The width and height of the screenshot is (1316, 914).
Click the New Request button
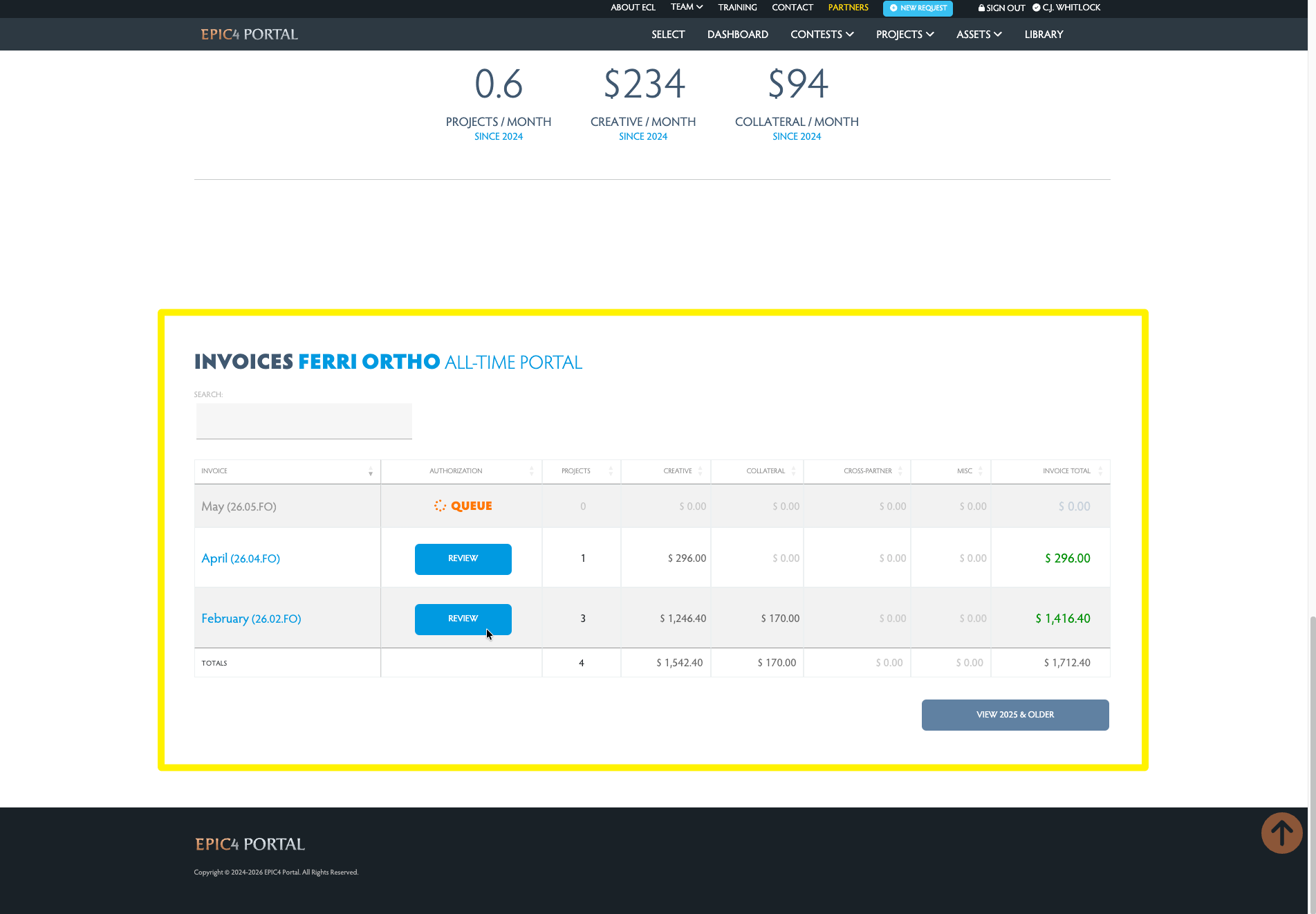[918, 8]
